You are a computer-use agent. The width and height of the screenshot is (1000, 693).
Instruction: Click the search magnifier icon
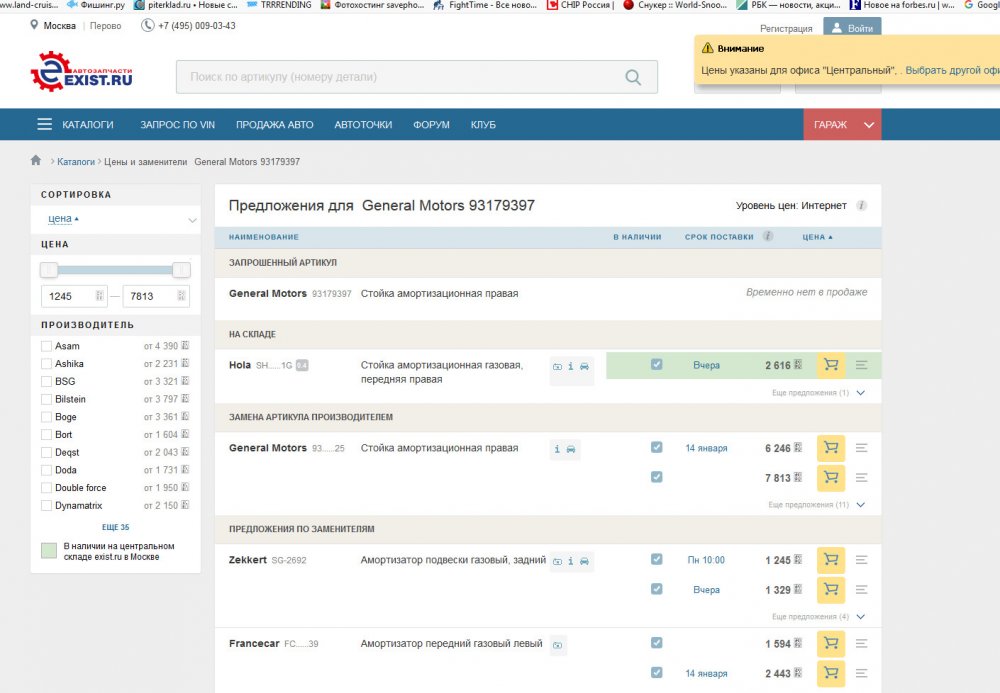633,77
